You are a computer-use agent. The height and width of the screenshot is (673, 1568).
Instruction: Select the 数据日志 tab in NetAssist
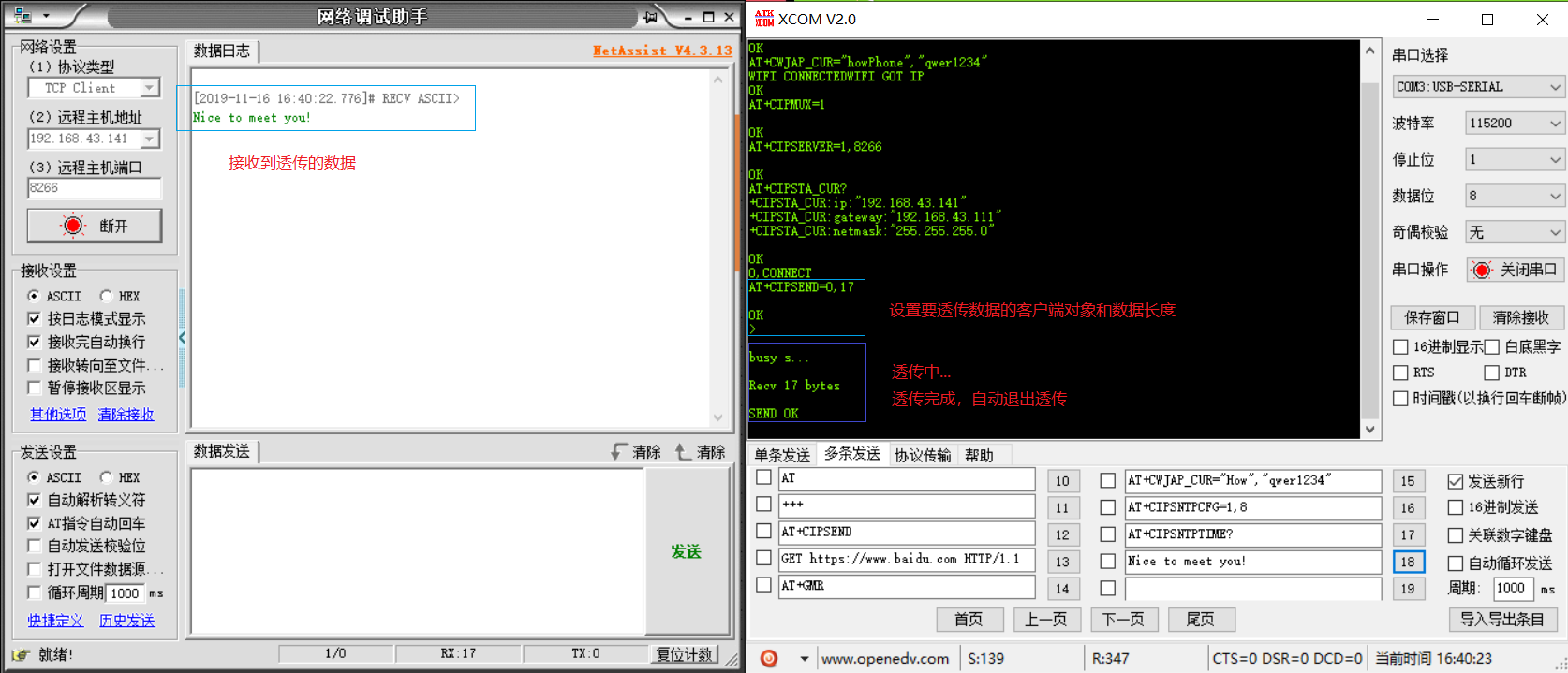coord(221,51)
